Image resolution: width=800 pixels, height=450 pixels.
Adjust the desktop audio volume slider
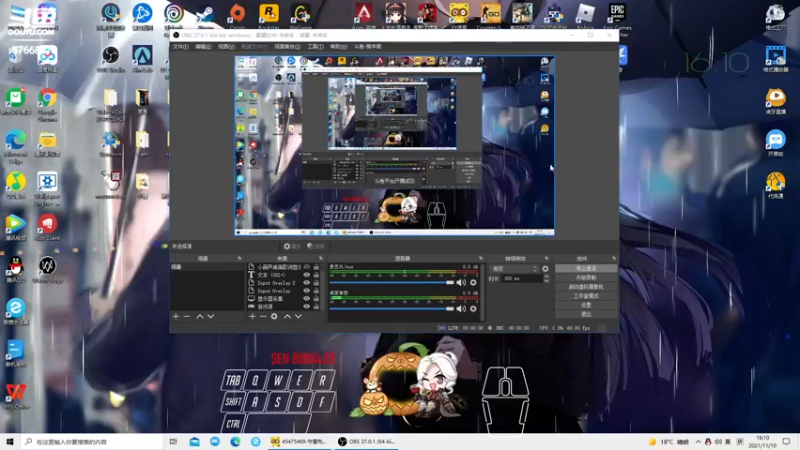[x=392, y=309]
